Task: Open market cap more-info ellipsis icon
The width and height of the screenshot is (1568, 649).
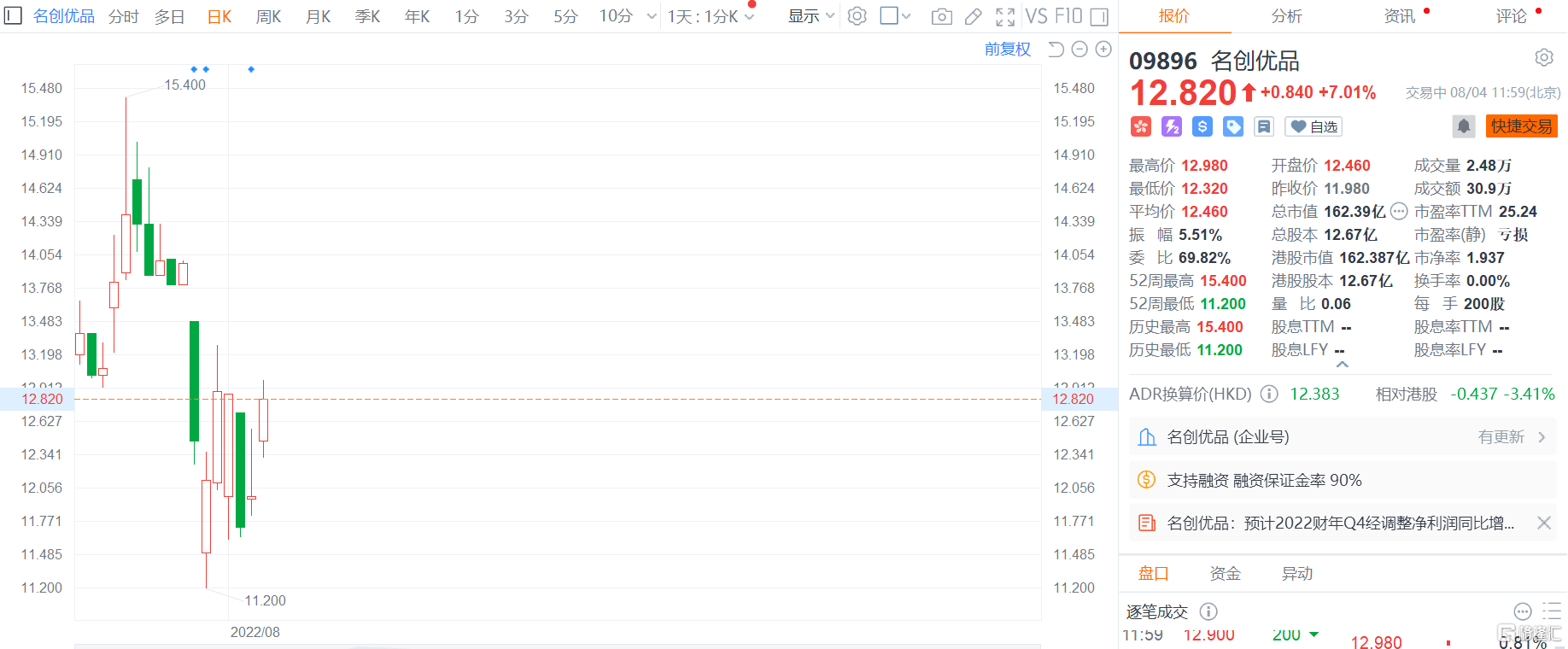Action: coord(1399,211)
